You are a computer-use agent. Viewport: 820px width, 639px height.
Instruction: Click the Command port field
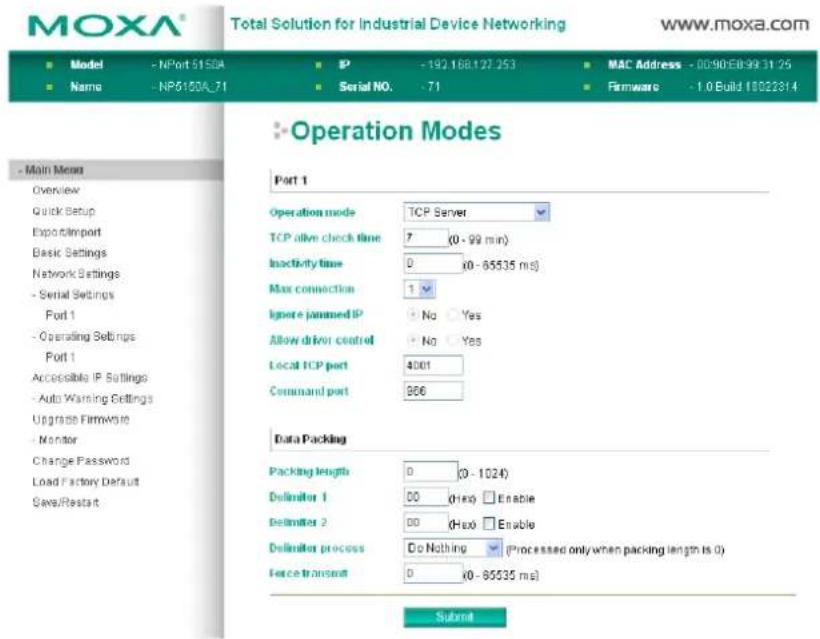(433, 391)
